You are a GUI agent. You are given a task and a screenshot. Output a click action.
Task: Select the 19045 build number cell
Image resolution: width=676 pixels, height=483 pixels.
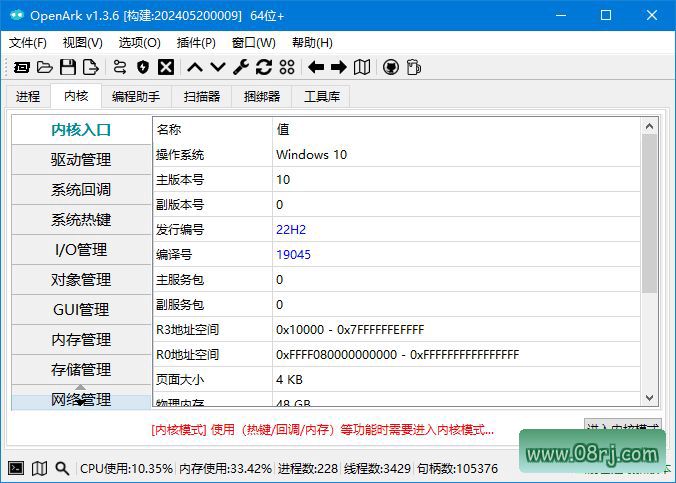tap(457, 254)
